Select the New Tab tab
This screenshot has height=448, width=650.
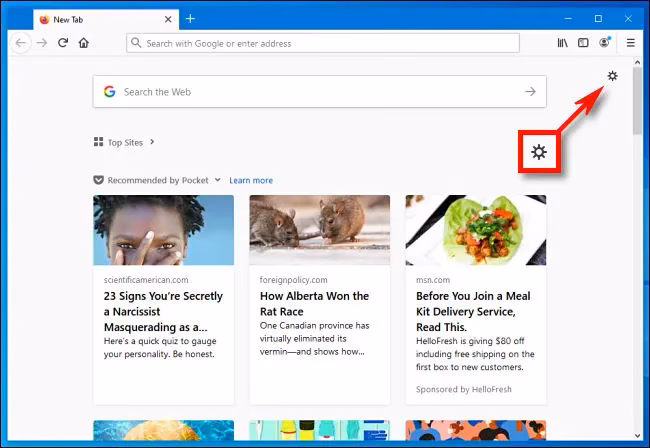pyautogui.click(x=106, y=19)
